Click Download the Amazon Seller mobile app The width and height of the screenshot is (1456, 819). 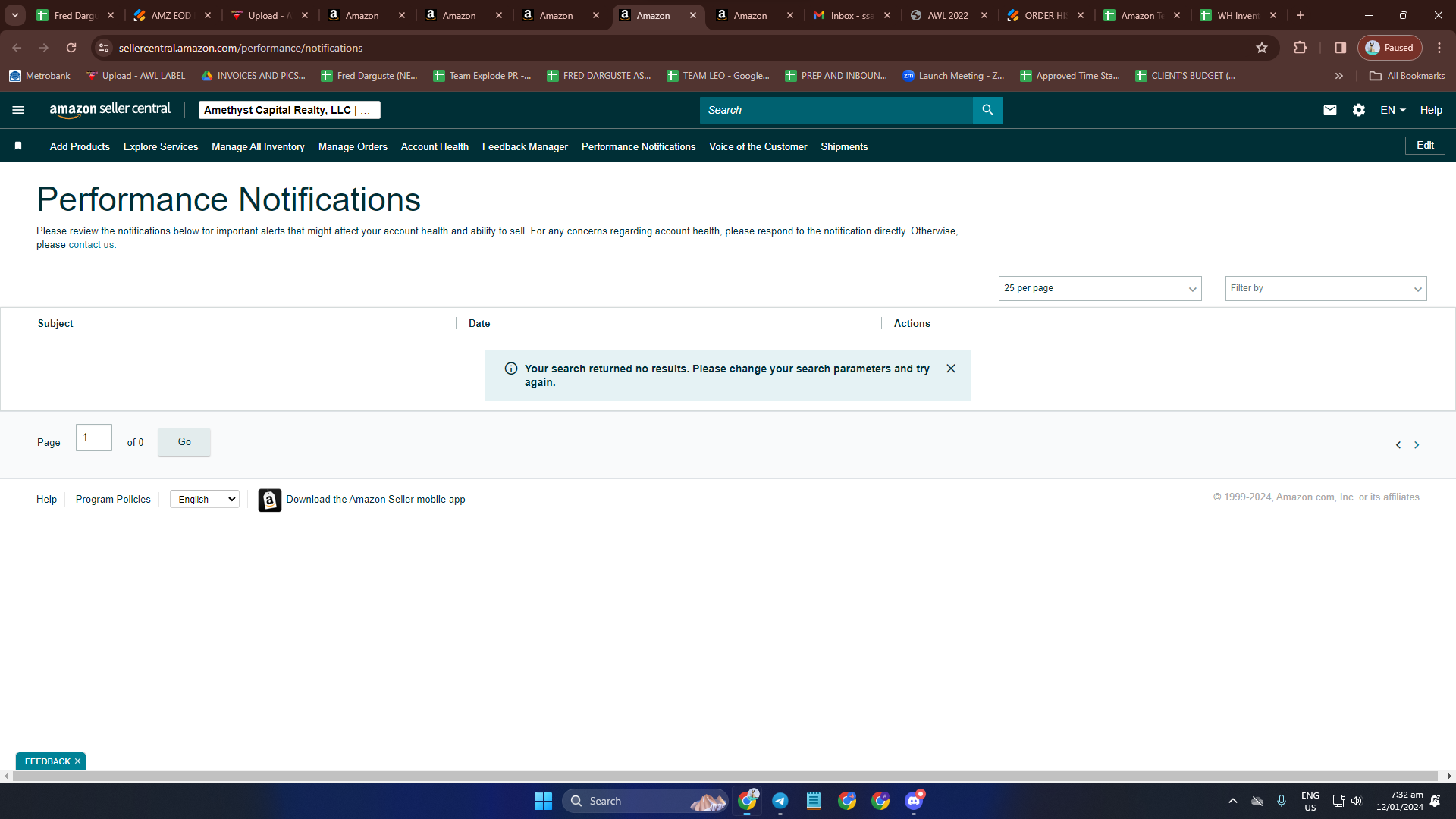pos(375,499)
